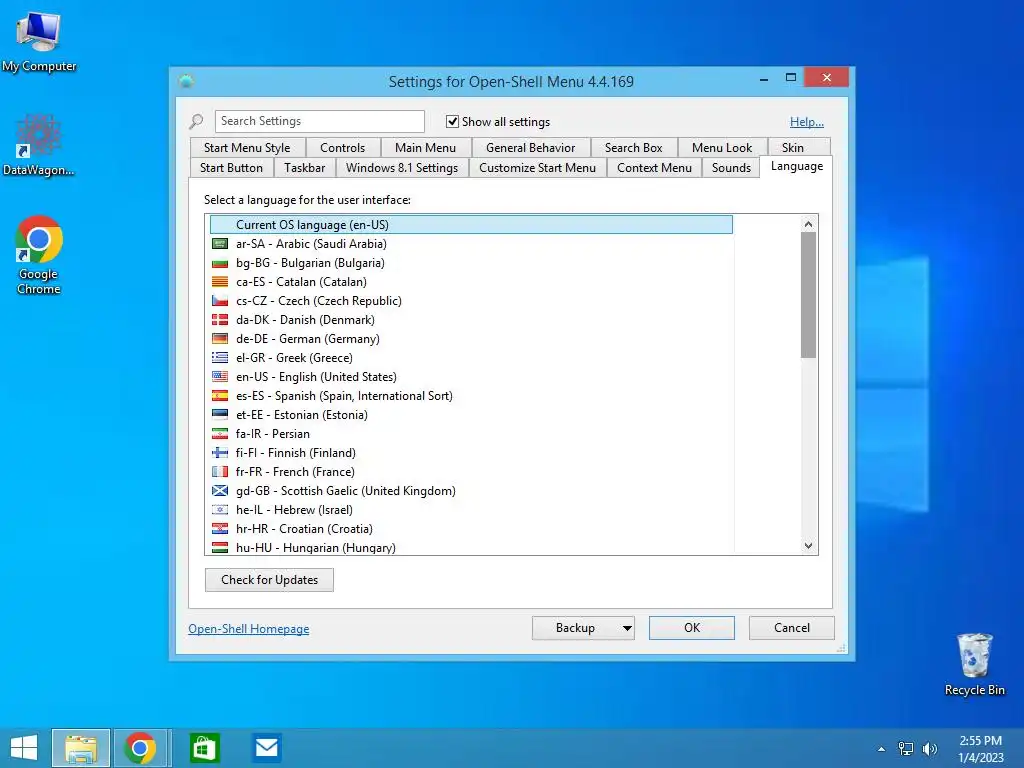
Task: Select Current OS language (en-US)
Action: tap(471, 225)
